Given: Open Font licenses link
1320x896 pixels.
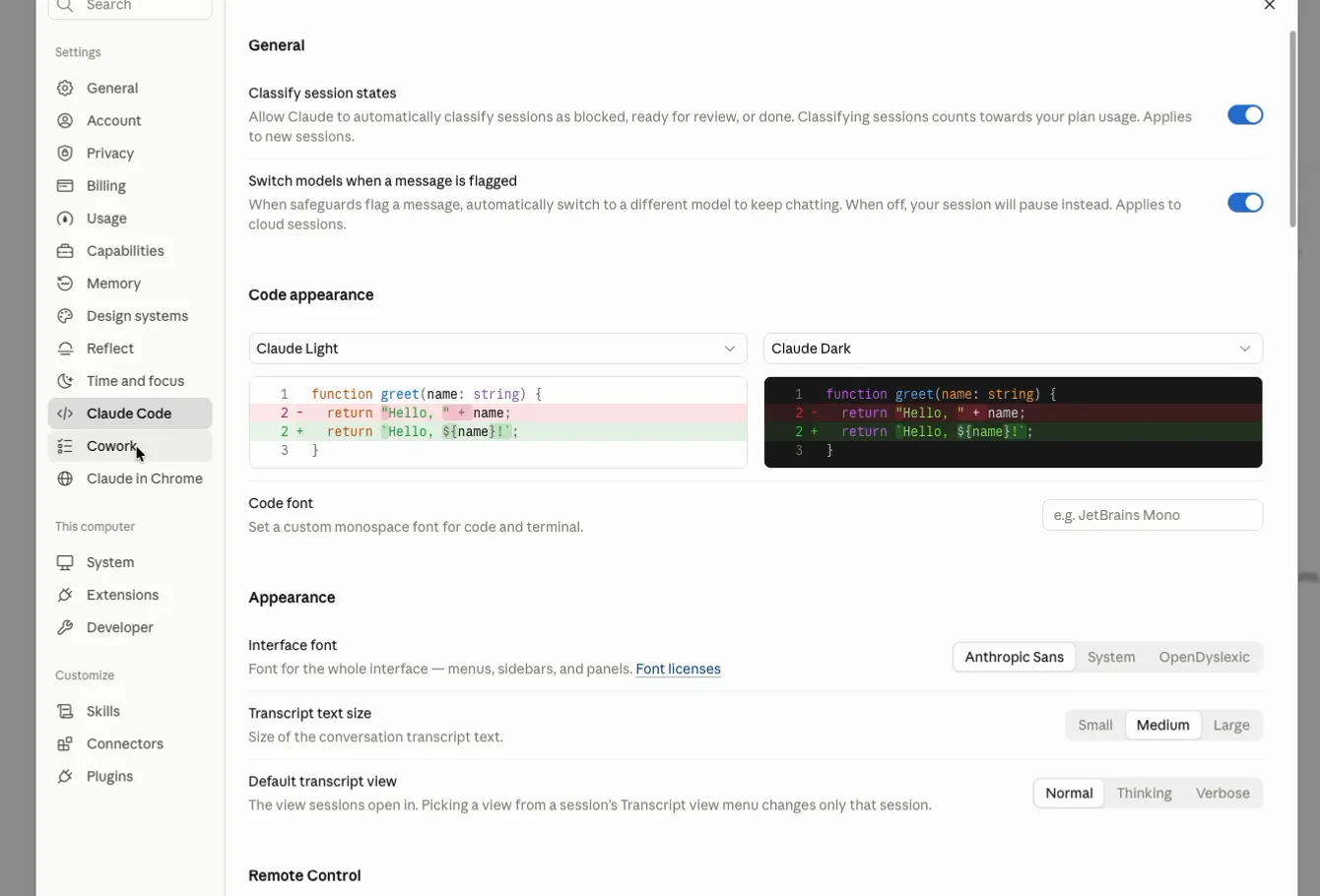Looking at the screenshot, I should point(678,669).
